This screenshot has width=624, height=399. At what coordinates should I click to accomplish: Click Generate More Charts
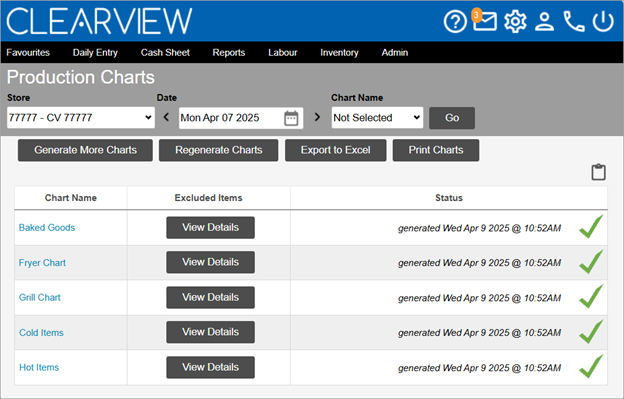85,150
